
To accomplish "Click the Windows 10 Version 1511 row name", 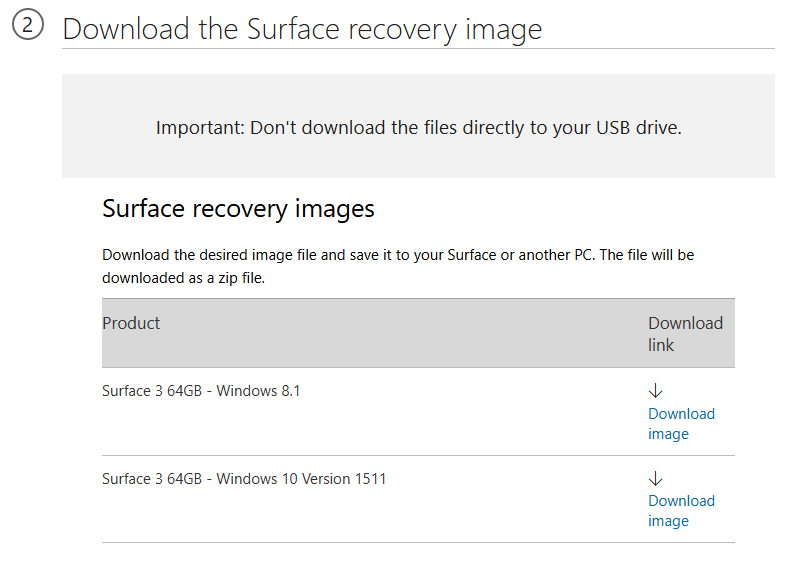I will coord(244,479).
